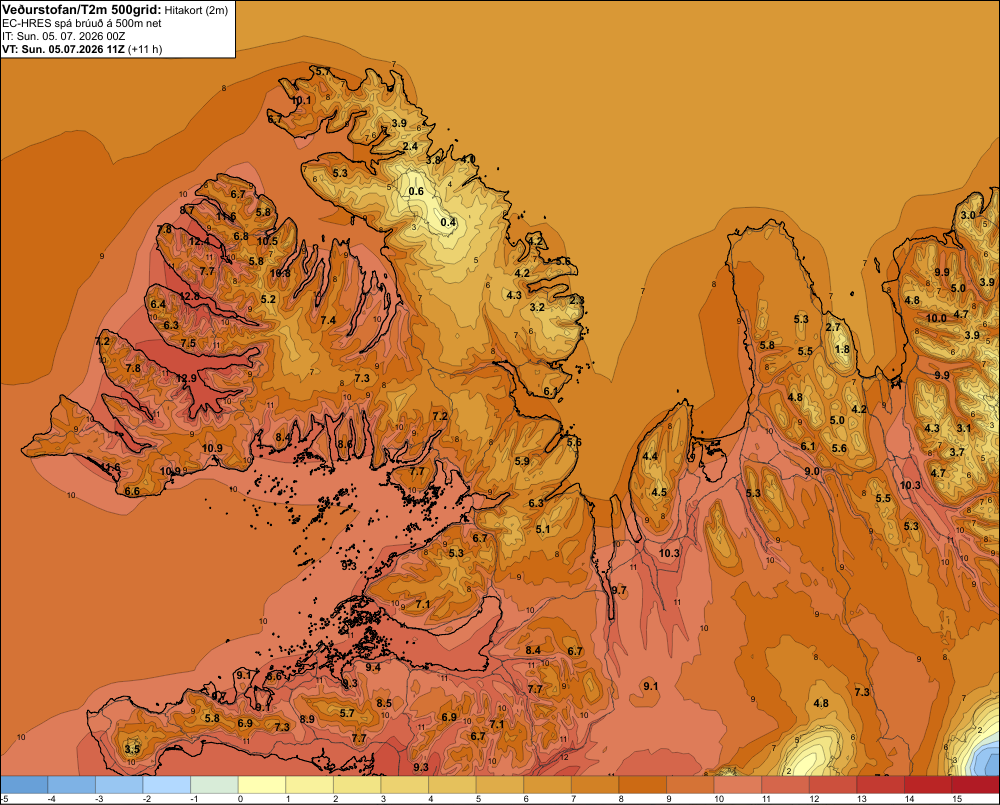Select the 3.5 temperature label
Viewport: 1000px width, 805px height.
[x=132, y=749]
